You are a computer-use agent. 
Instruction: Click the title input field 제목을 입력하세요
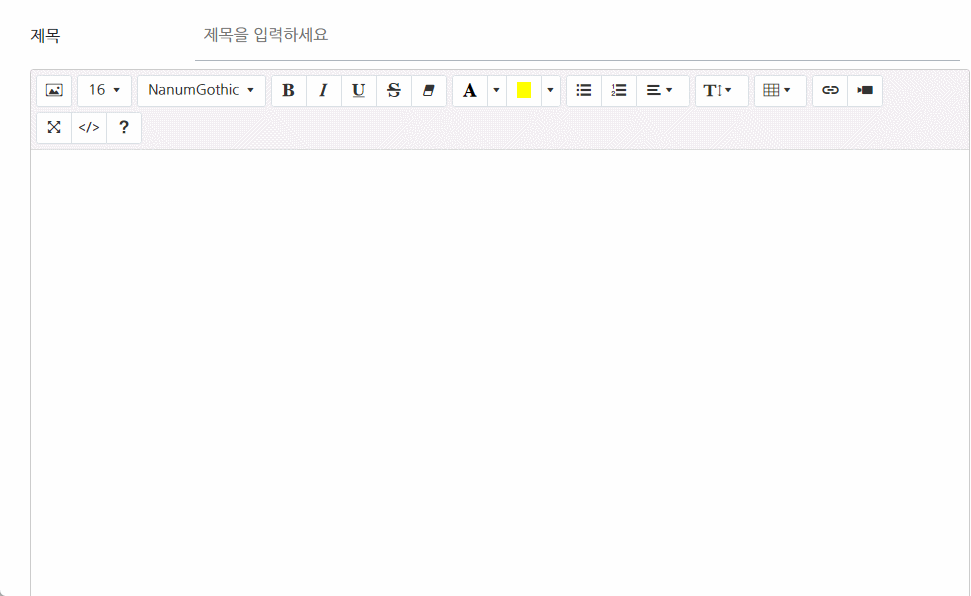[577, 35]
